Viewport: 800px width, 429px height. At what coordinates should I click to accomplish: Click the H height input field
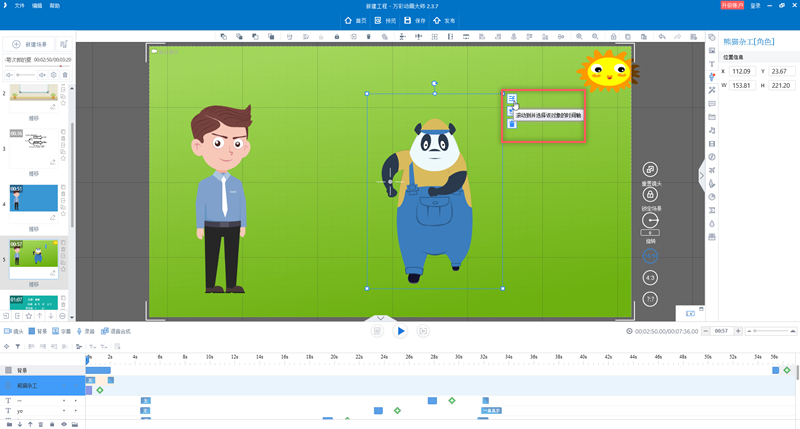coord(782,85)
